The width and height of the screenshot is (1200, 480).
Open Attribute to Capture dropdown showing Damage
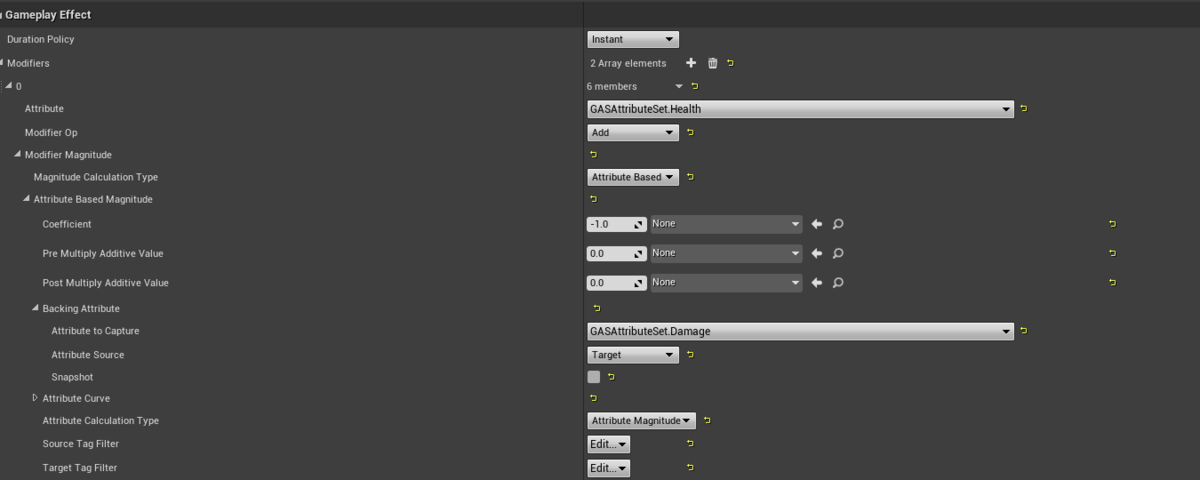click(800, 331)
